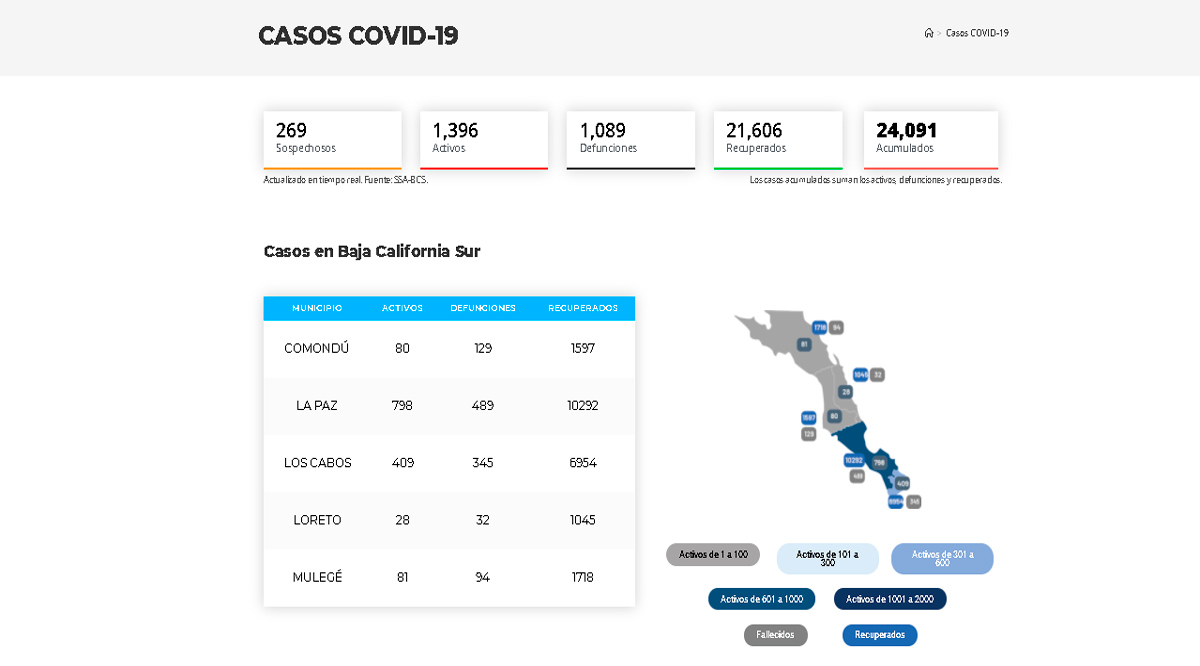Click the 81 active badge on Mulegé map
This screenshot has height=666, width=1200.
[x=804, y=344]
